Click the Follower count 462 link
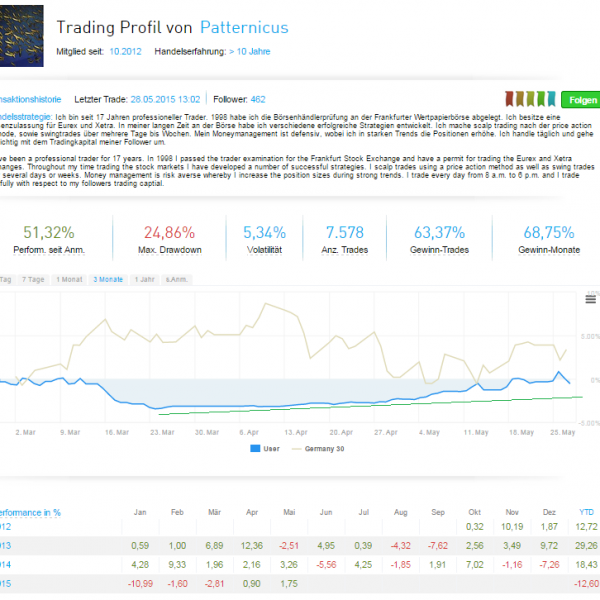 coord(258,99)
